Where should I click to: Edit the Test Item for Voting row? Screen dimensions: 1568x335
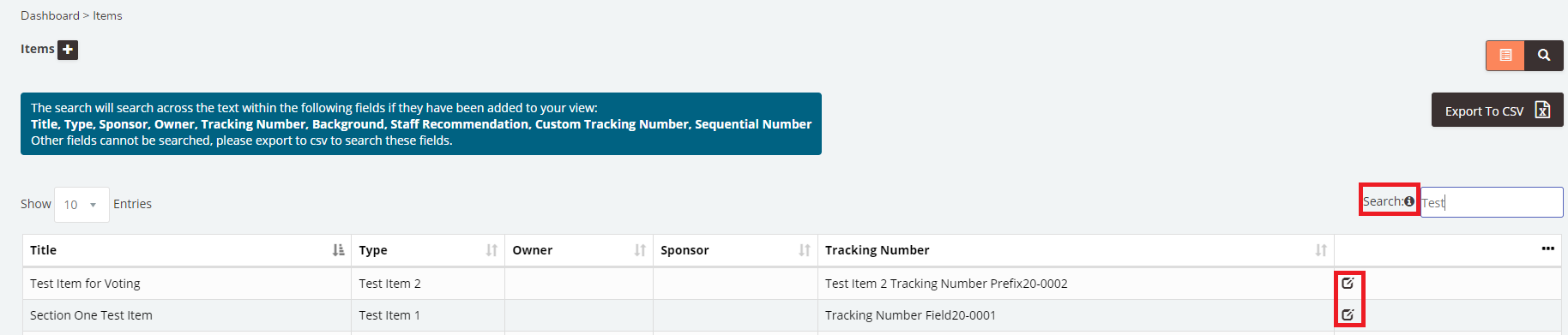pos(1348,283)
